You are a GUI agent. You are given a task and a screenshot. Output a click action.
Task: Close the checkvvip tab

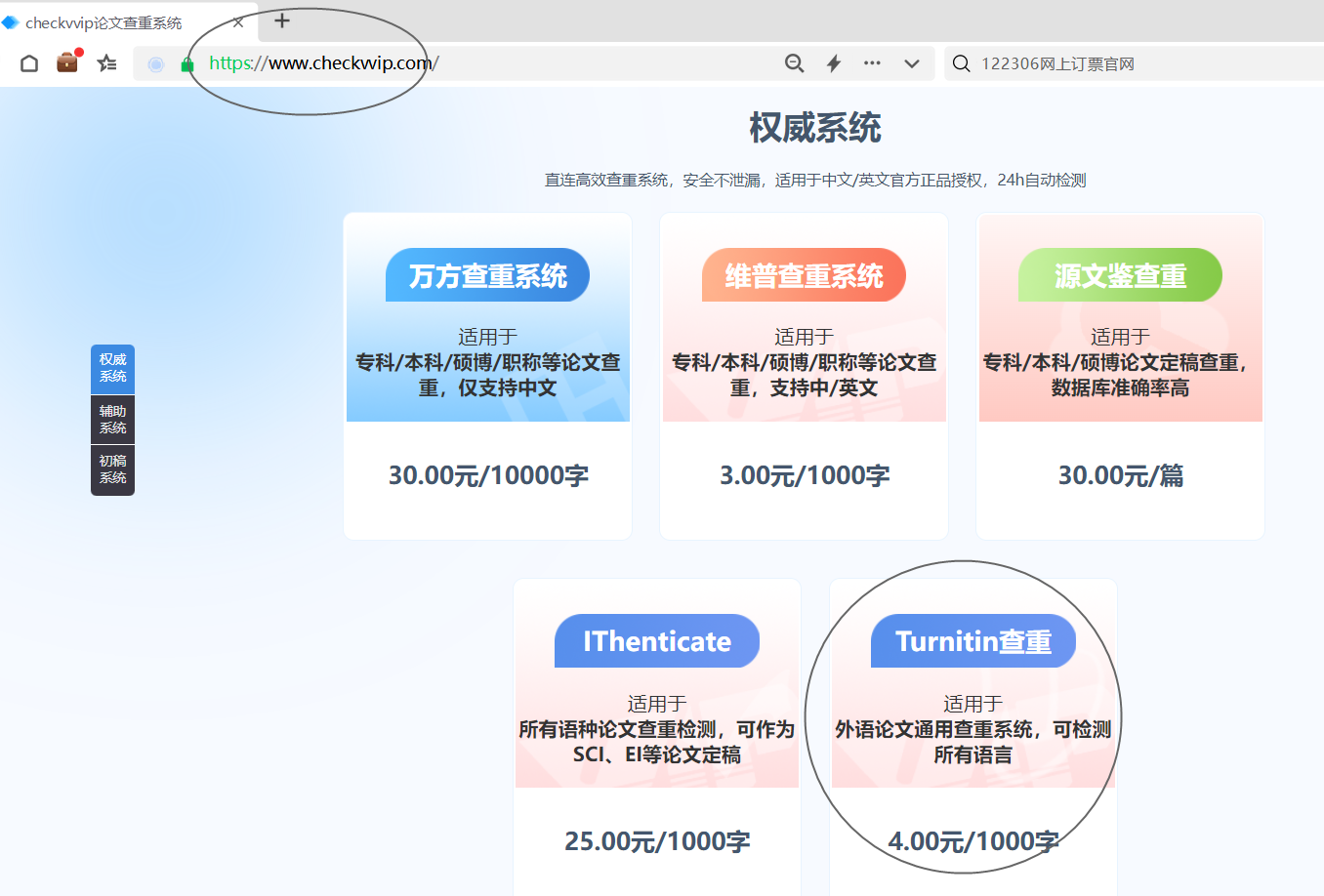tap(238, 22)
